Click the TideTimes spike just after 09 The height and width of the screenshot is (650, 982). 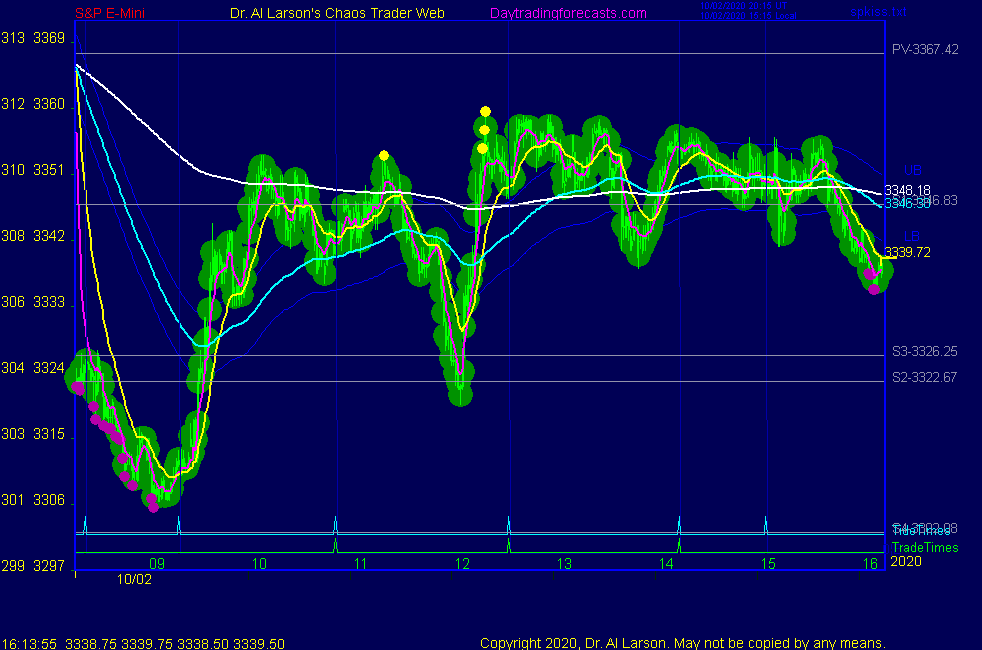pyautogui.click(x=178, y=524)
